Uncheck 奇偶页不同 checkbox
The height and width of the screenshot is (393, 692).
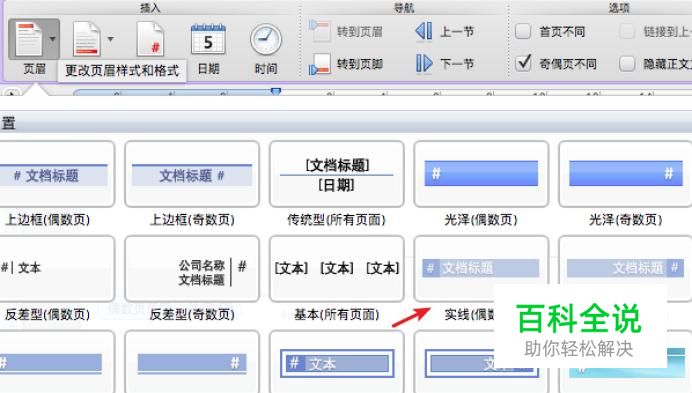pyautogui.click(x=523, y=63)
